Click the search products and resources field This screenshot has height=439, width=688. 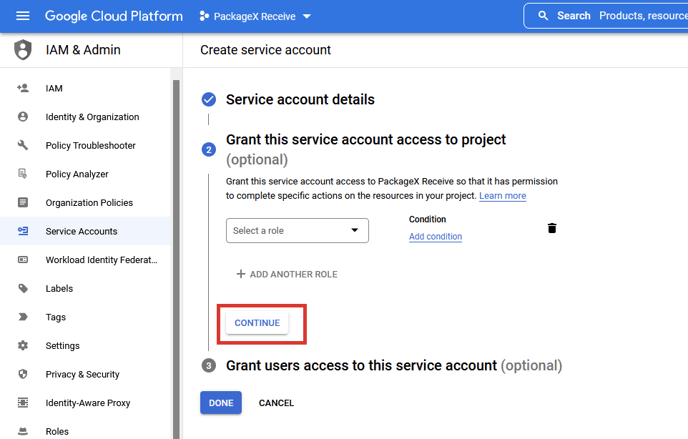tap(640, 16)
